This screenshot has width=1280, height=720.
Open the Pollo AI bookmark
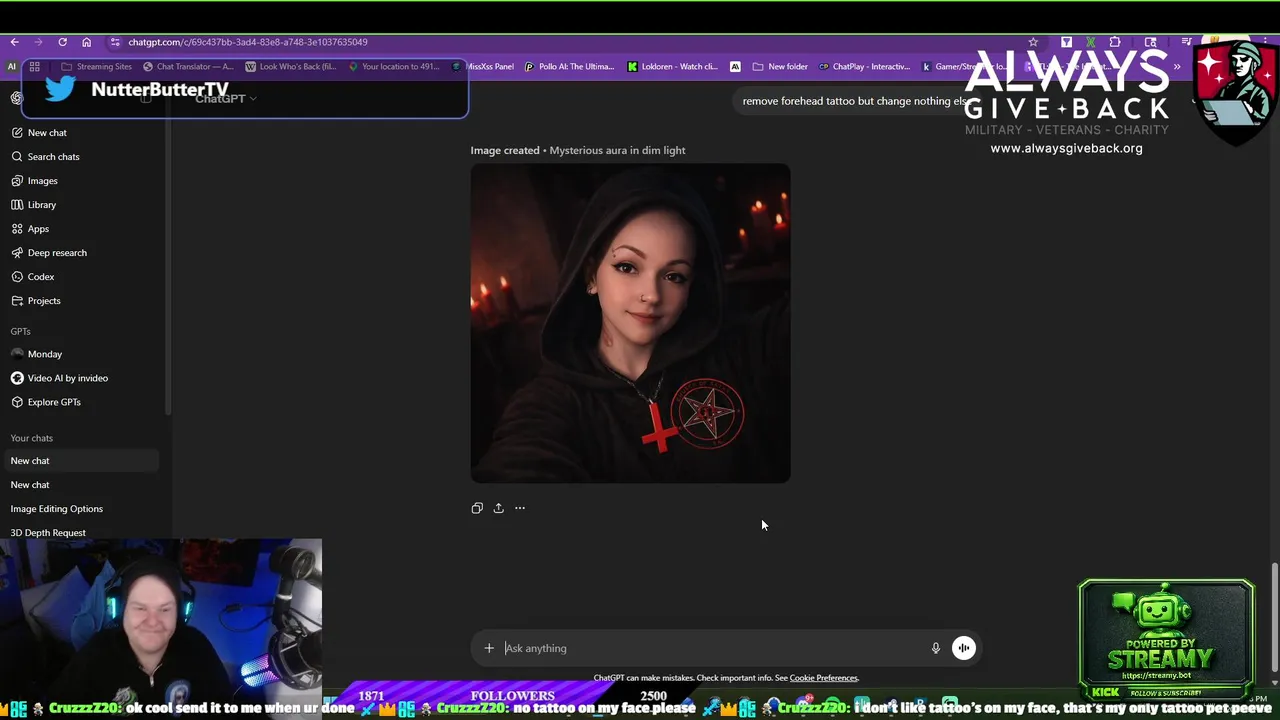pos(569,67)
